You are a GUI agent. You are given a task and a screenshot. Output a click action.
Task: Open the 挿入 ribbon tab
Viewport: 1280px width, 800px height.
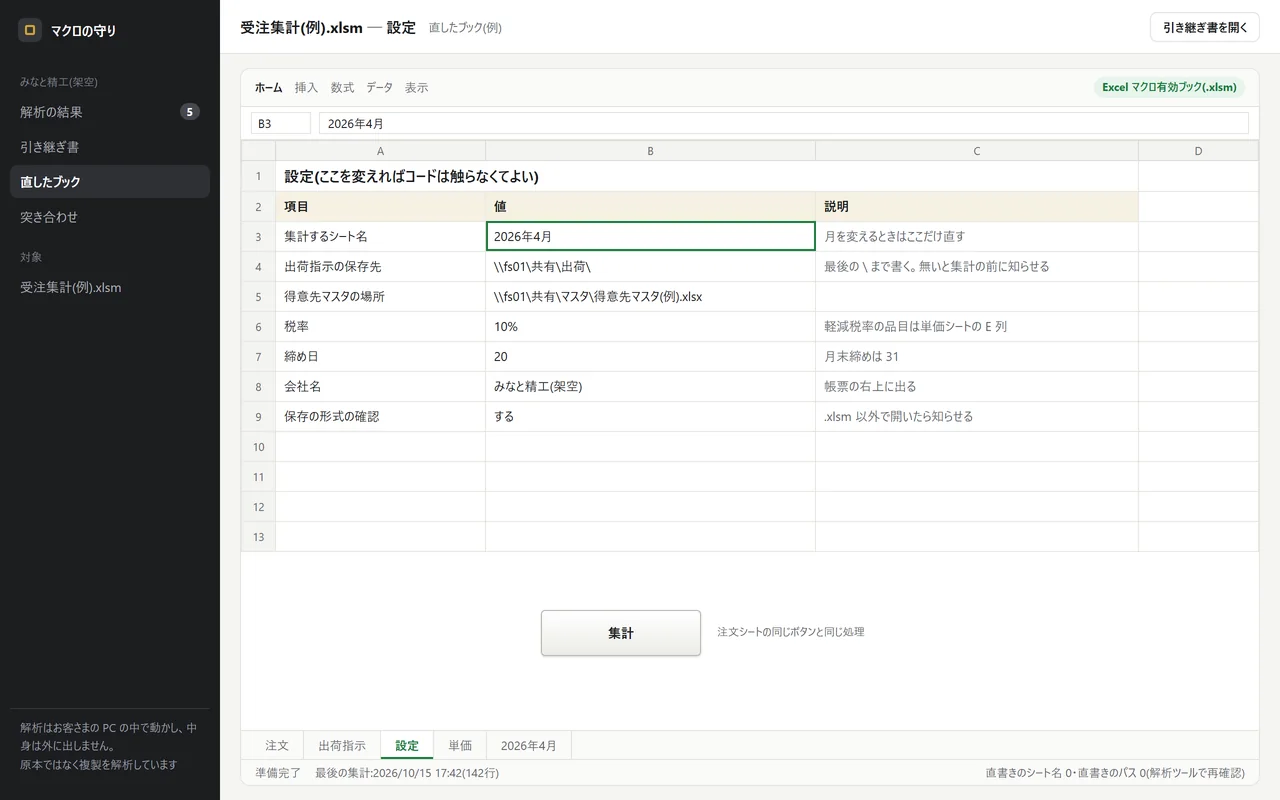tap(306, 88)
